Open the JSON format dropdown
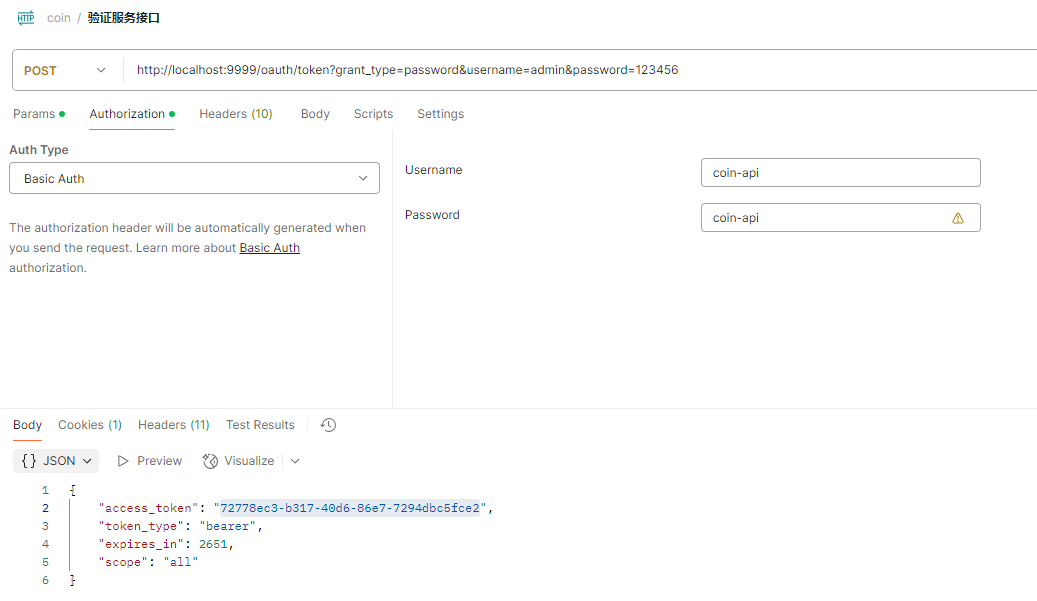The height and width of the screenshot is (601, 1037). [58, 461]
